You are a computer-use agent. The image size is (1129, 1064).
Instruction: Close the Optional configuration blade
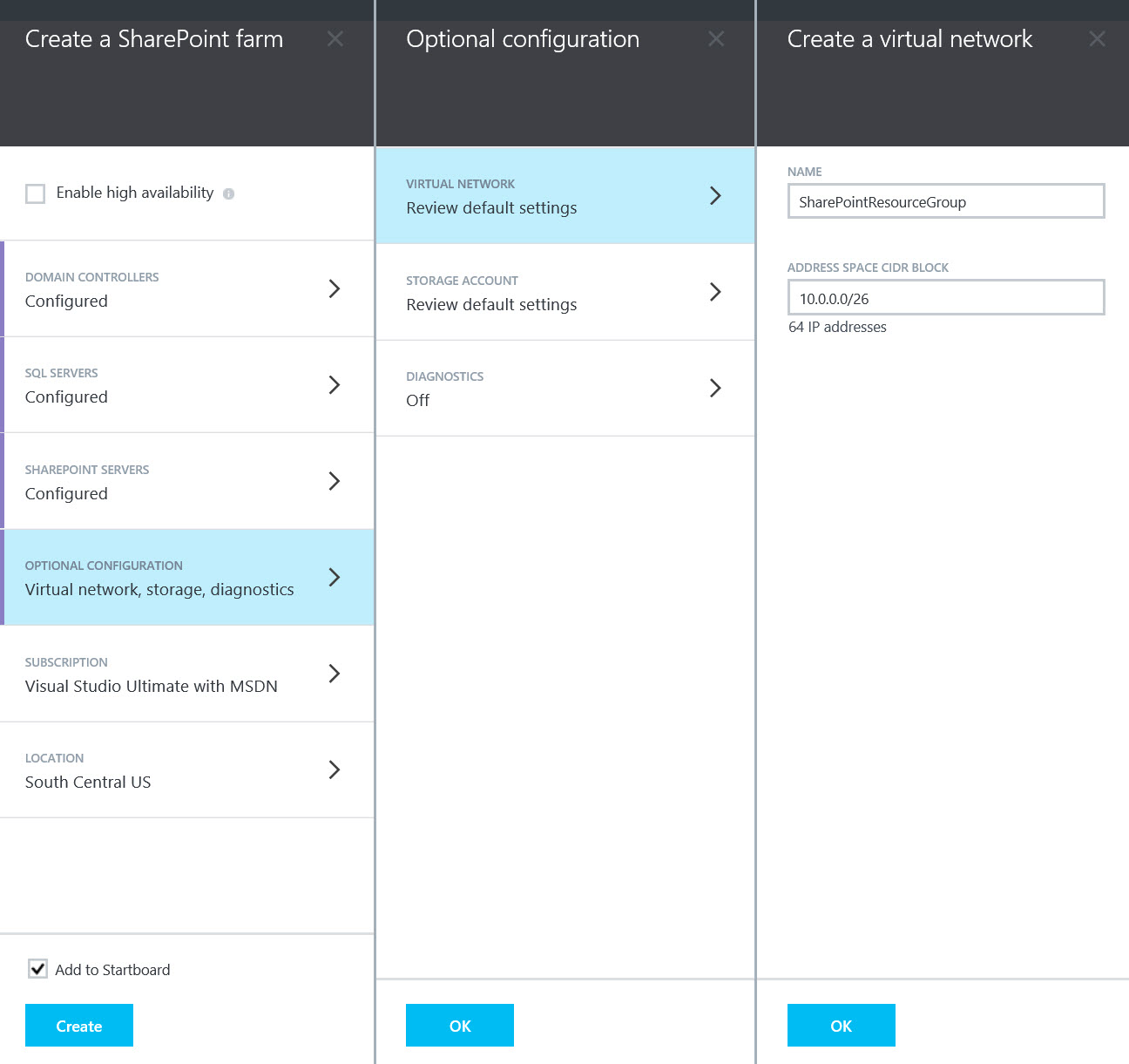pos(716,39)
